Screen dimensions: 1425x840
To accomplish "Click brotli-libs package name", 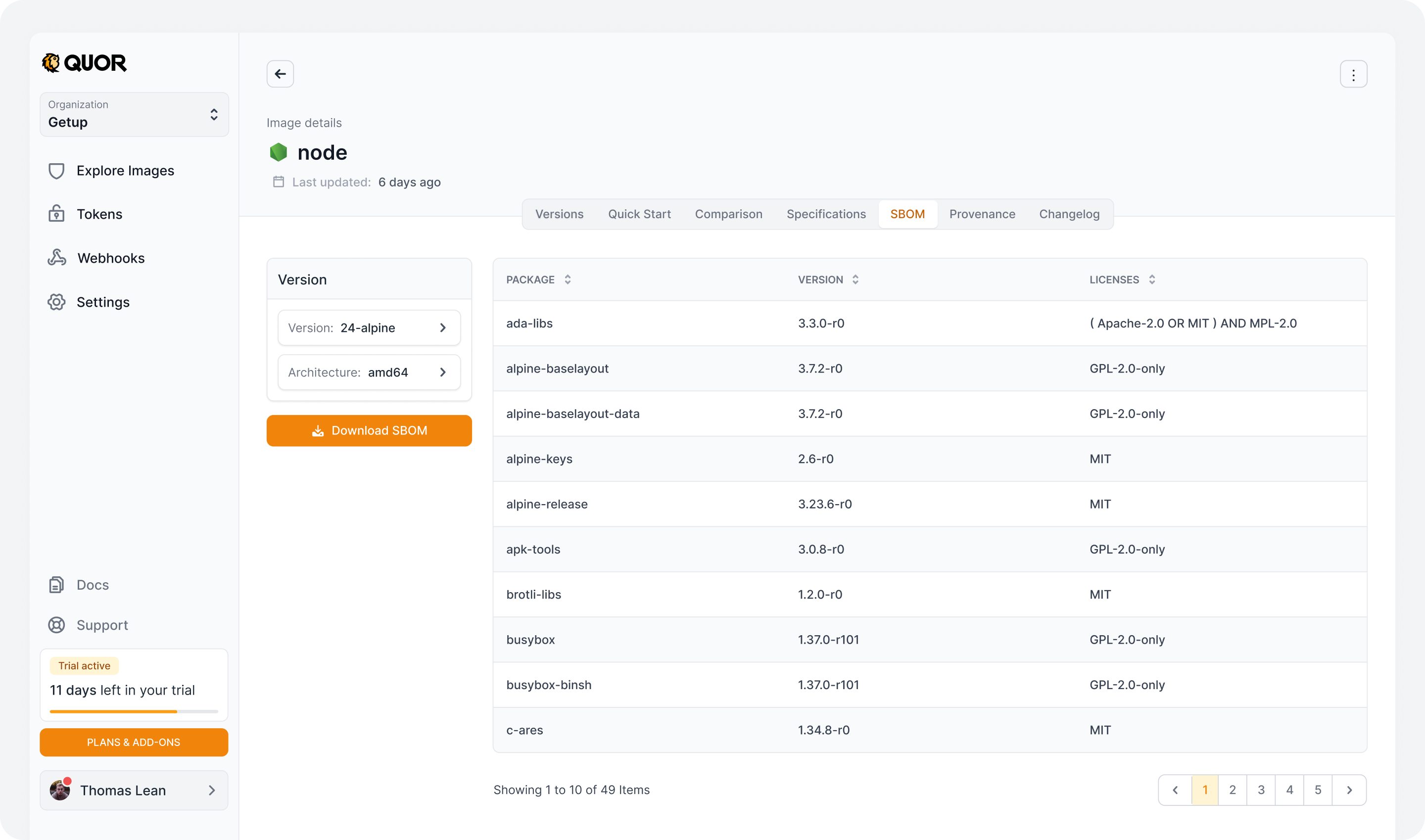I will coord(533,594).
